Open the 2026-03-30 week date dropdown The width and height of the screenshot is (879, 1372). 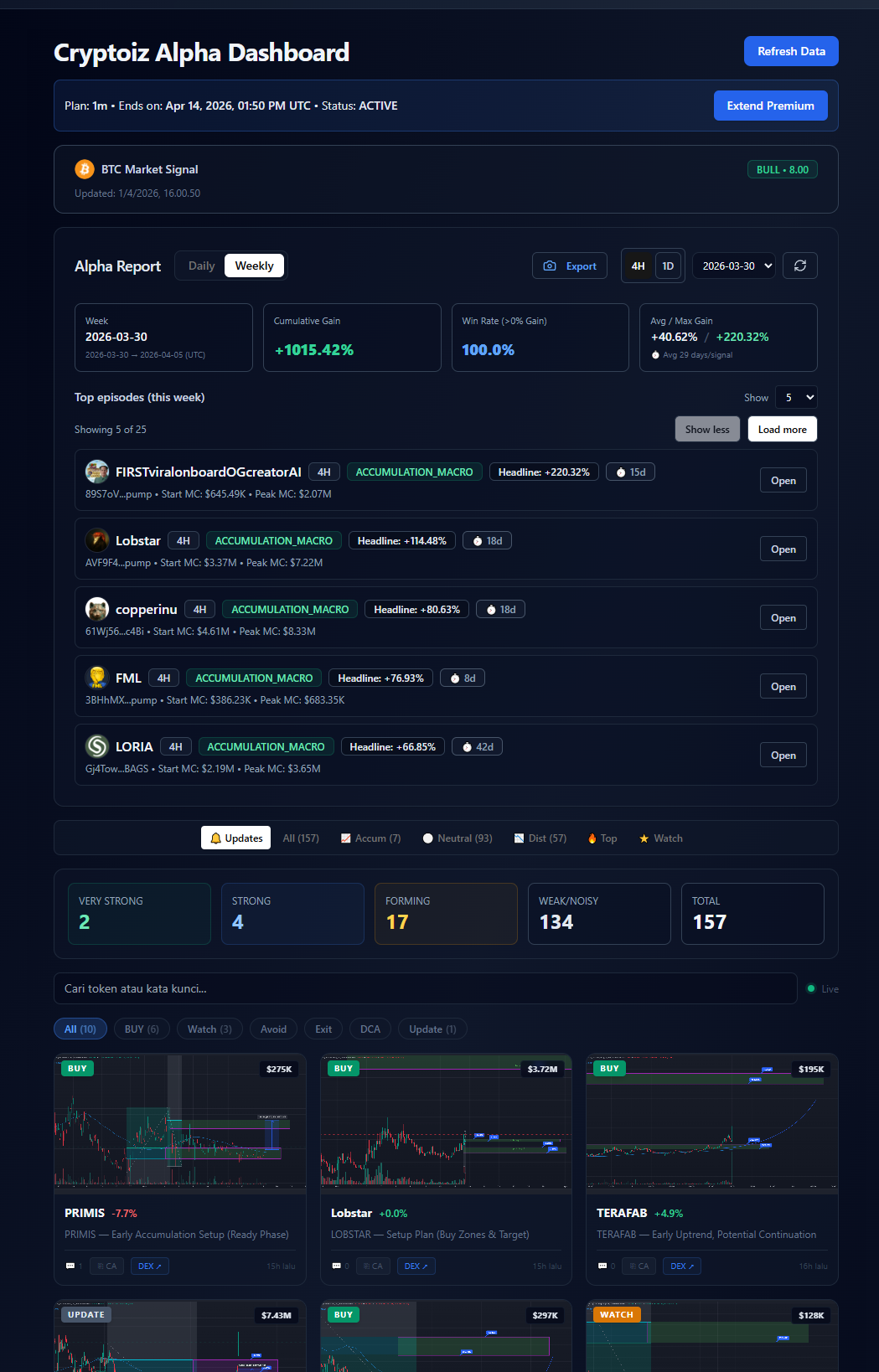click(734, 266)
